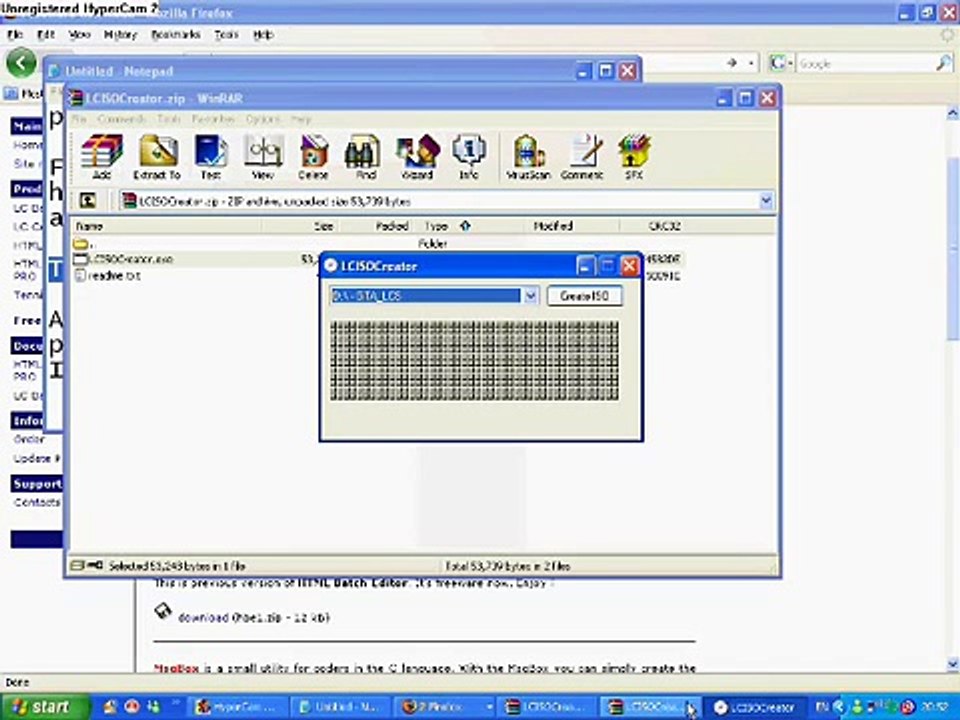Image resolution: width=960 pixels, height=720 pixels.
Task: Open WinRAR Favorites menu
Action: pyautogui.click(x=213, y=119)
